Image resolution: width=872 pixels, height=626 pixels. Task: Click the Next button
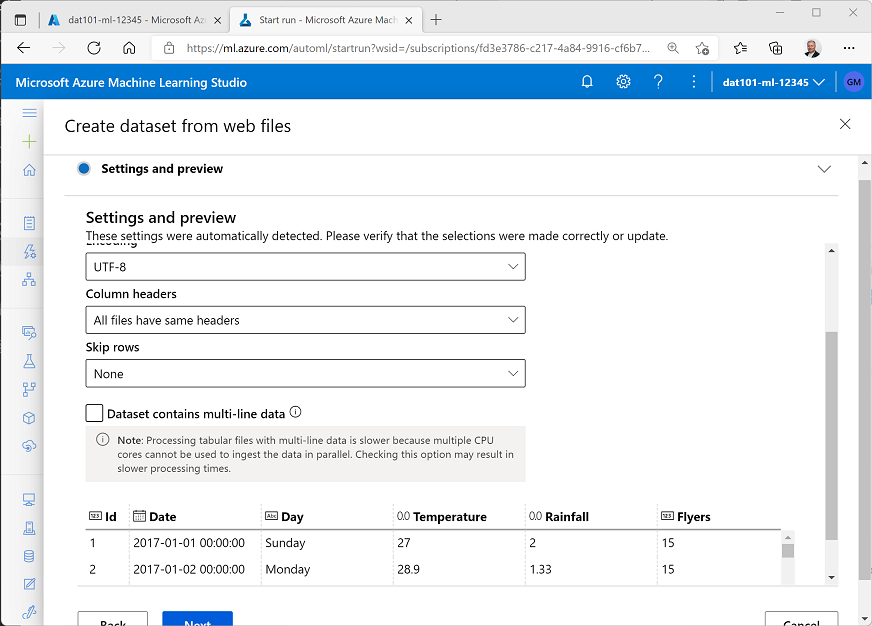[x=197, y=619]
